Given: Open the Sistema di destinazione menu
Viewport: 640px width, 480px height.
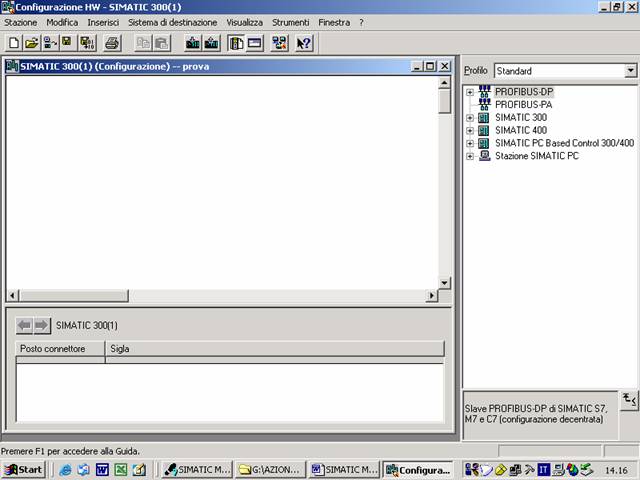Looking at the screenshot, I should pyautogui.click(x=172, y=22).
